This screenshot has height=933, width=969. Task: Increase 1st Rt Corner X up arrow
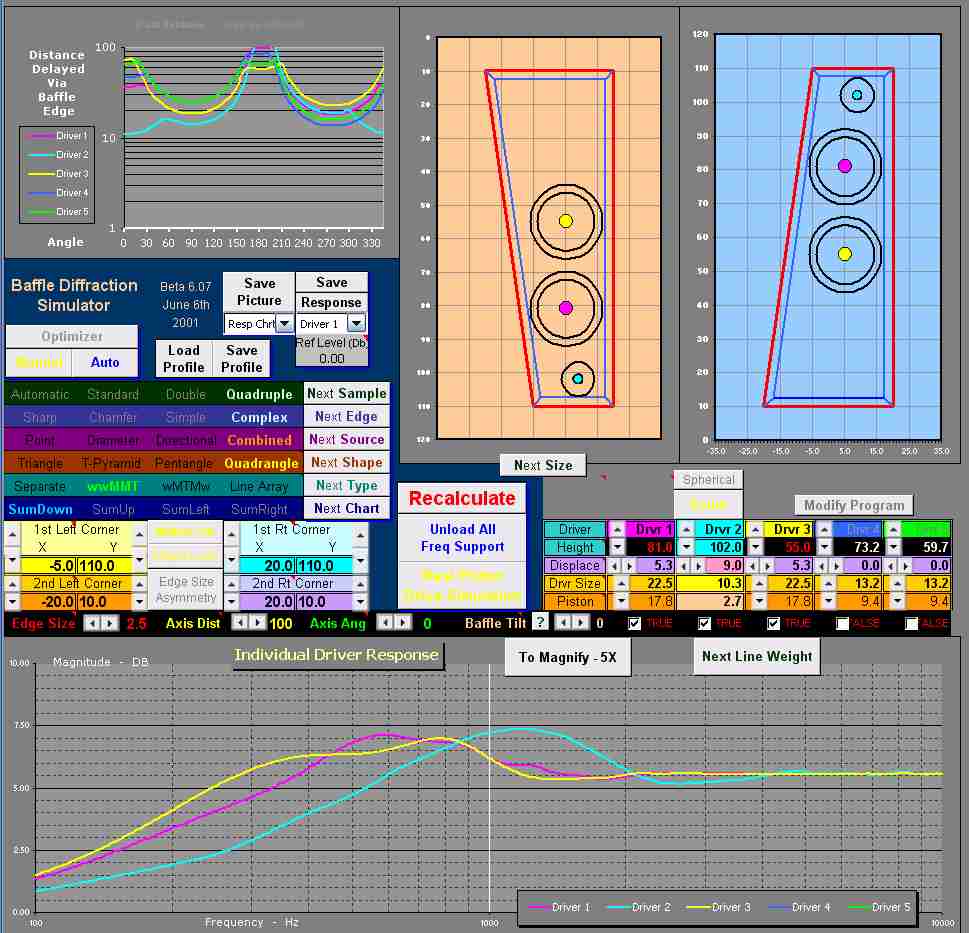pyautogui.click(x=231, y=534)
